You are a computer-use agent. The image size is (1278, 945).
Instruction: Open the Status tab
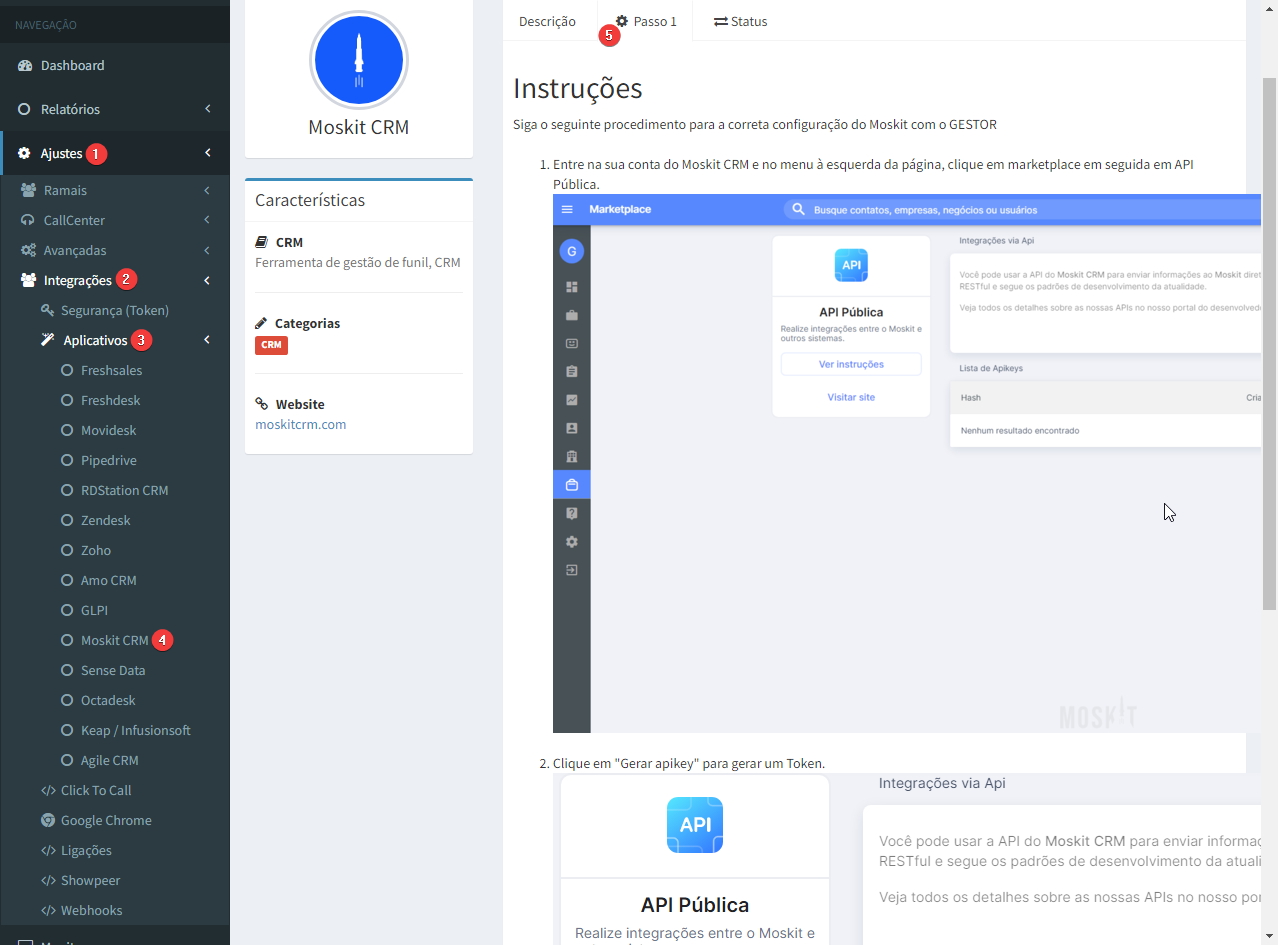click(x=740, y=21)
